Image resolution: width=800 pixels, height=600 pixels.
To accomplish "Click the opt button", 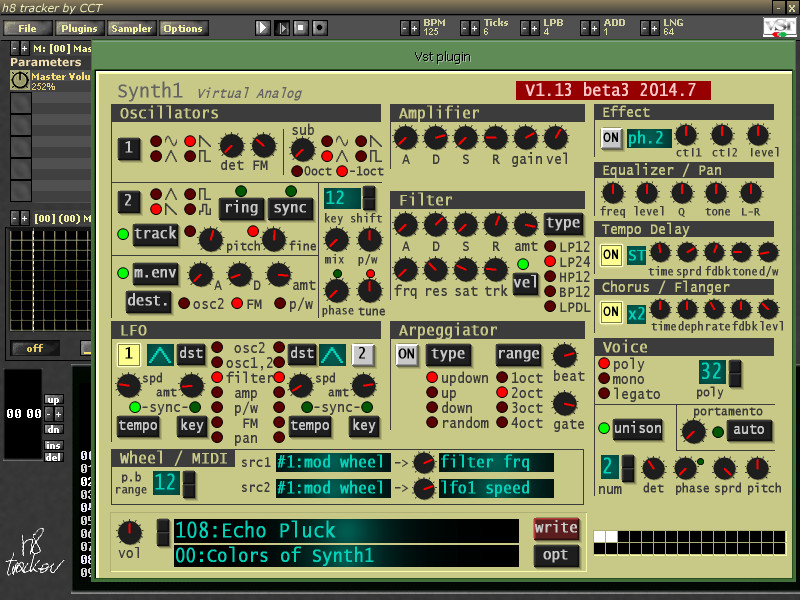I will [556, 555].
